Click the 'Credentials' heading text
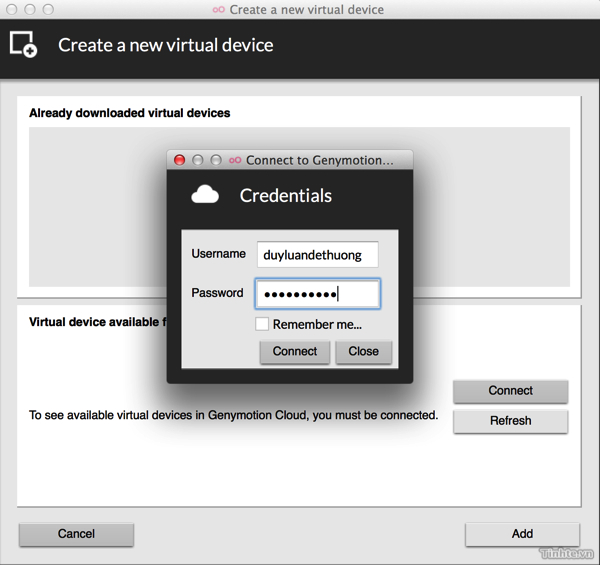The width and height of the screenshot is (600, 565). point(285,195)
